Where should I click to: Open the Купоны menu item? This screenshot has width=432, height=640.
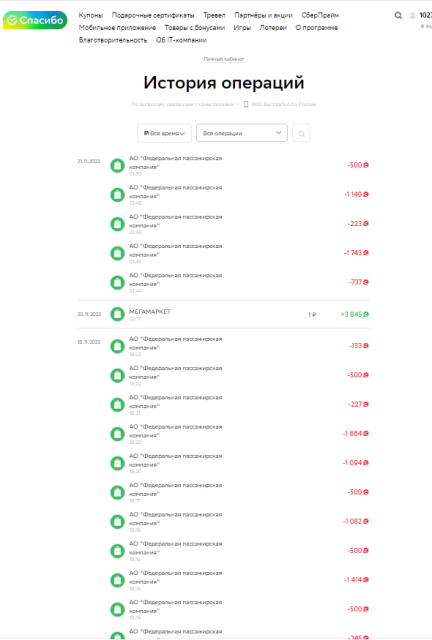click(x=91, y=15)
